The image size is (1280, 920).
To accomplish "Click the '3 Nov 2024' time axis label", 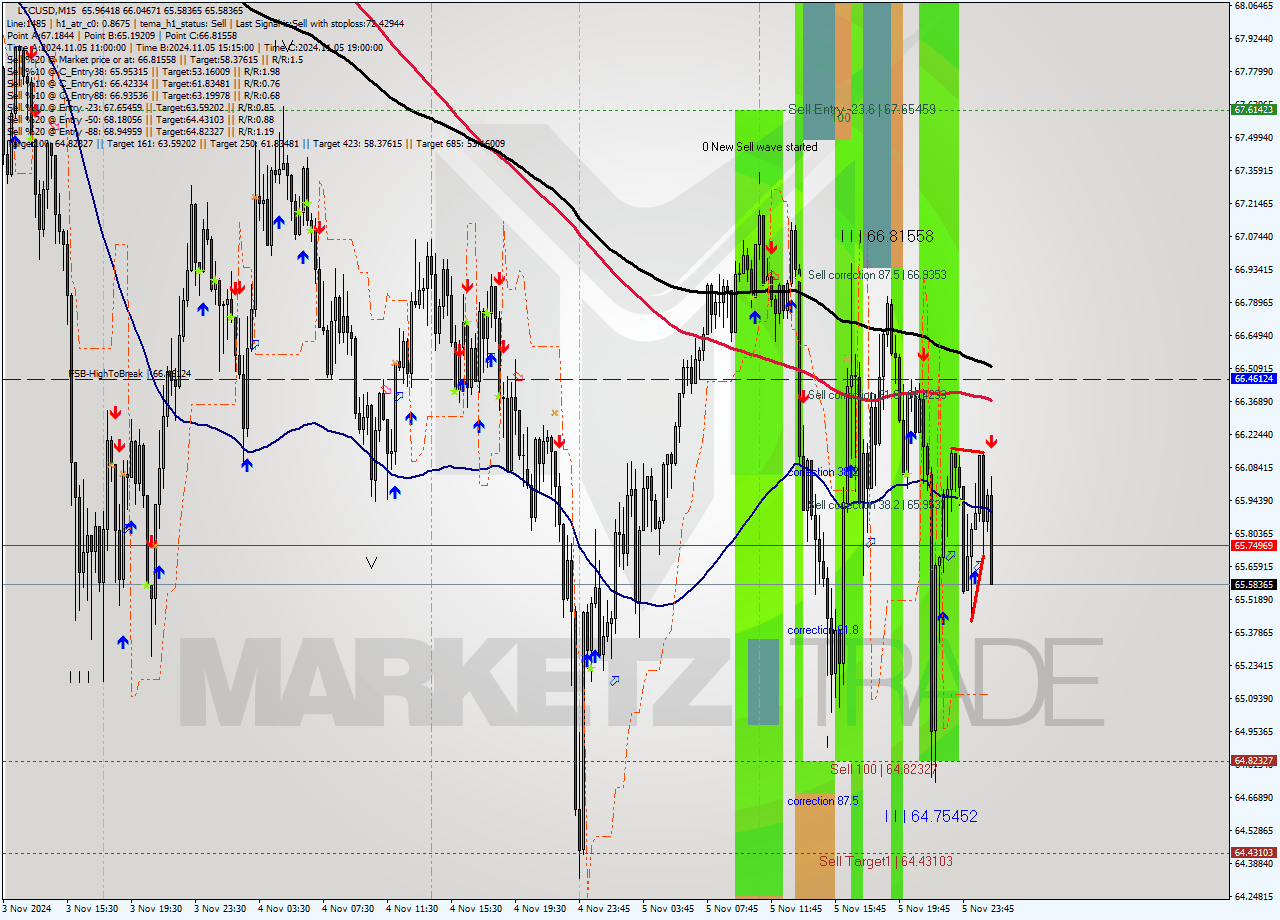I will [x=27, y=909].
